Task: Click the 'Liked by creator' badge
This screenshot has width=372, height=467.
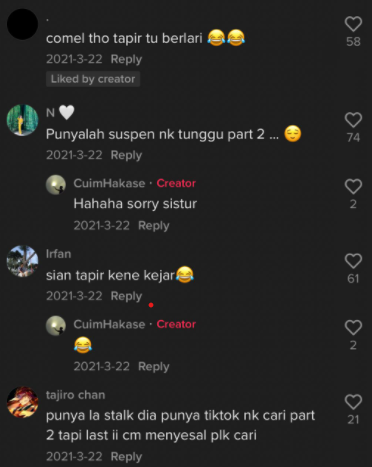Action: point(93,79)
